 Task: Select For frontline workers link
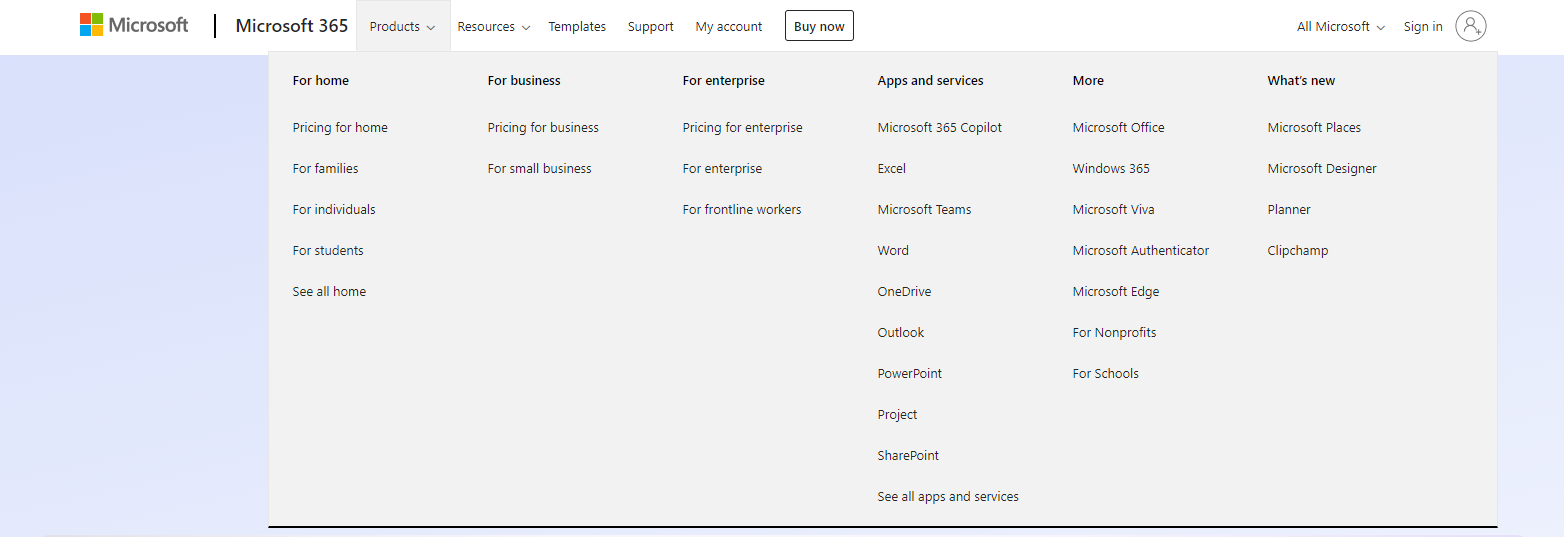742,210
